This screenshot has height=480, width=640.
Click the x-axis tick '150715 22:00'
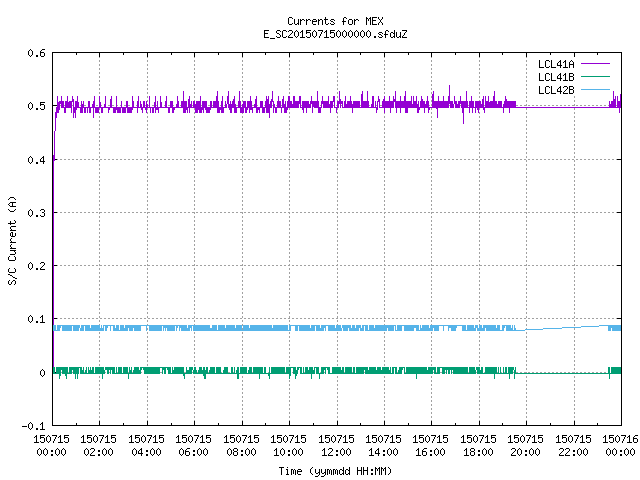573,446
